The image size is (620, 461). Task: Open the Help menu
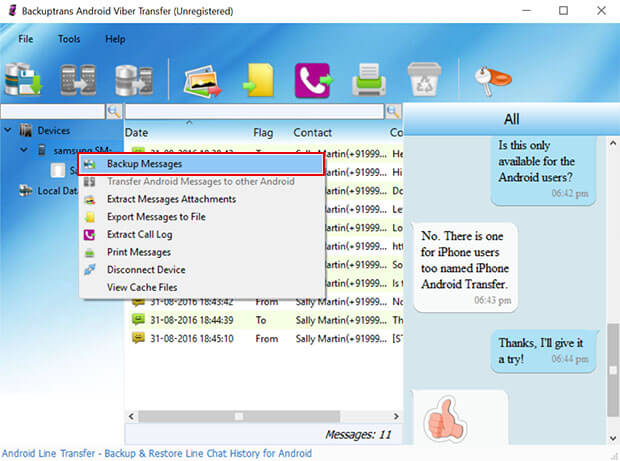click(x=115, y=39)
